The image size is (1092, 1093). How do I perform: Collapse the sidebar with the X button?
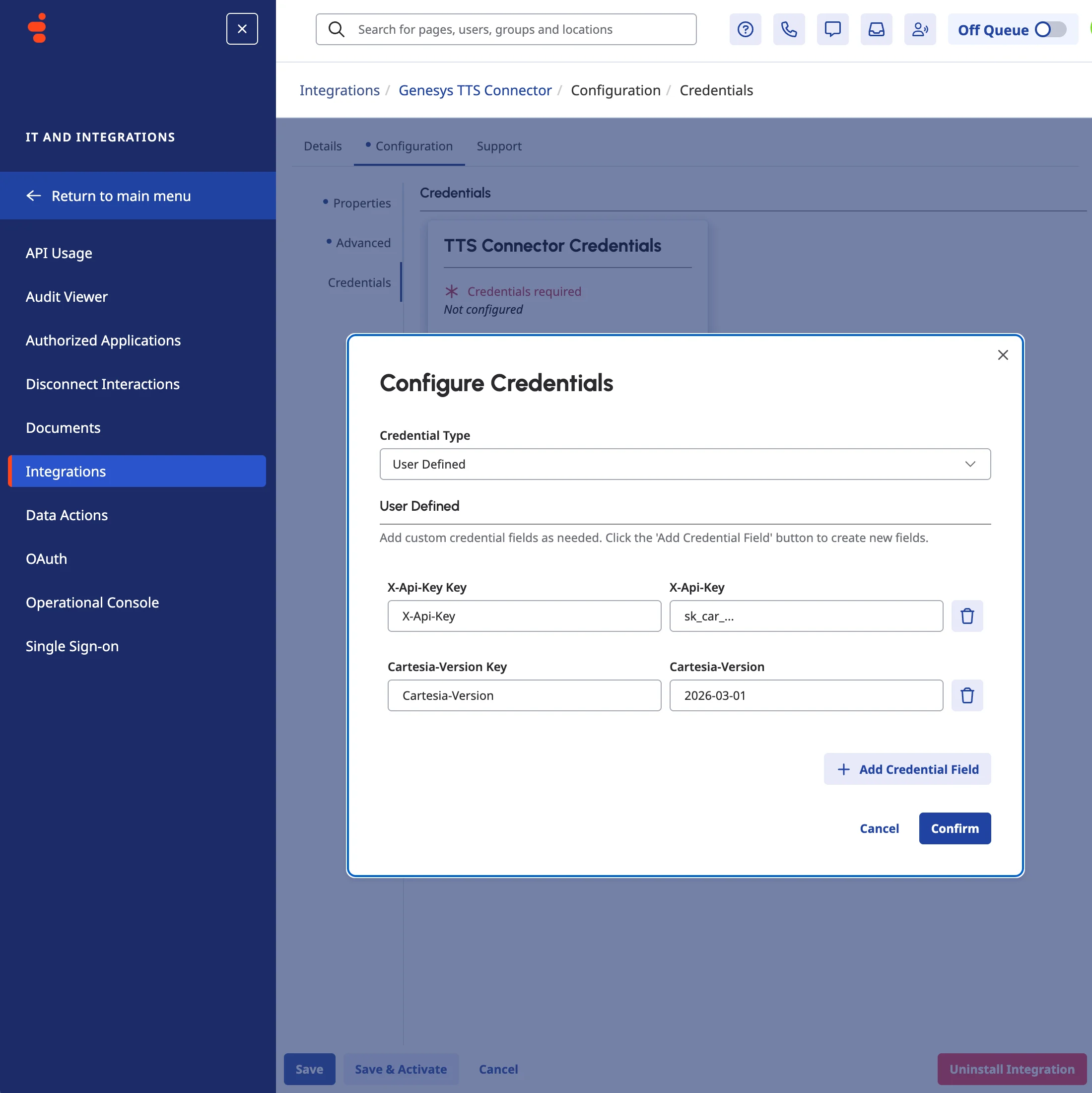click(242, 29)
